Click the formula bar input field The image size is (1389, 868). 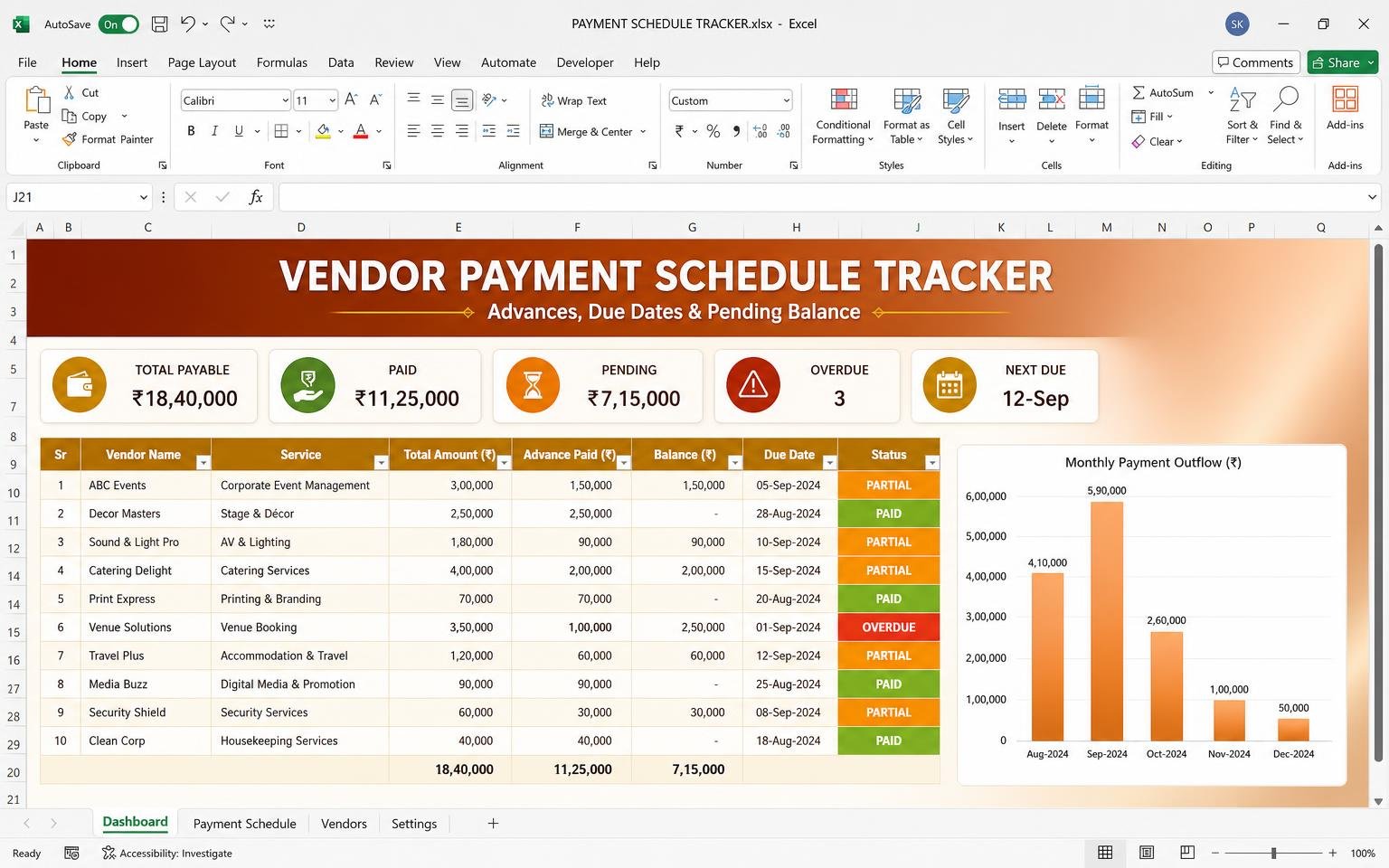pos(821,197)
